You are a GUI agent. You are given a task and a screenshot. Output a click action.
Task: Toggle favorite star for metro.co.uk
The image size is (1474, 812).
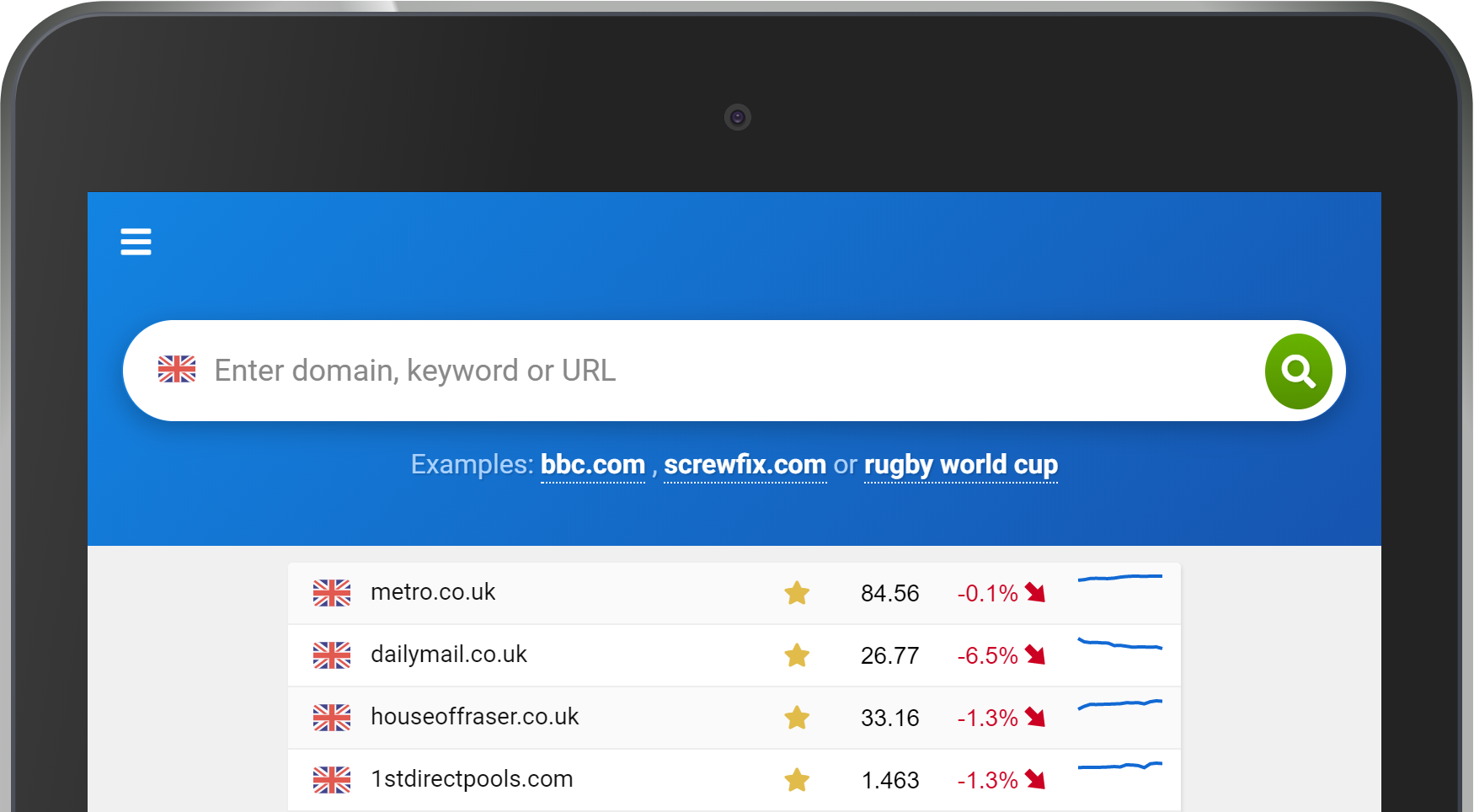click(797, 593)
